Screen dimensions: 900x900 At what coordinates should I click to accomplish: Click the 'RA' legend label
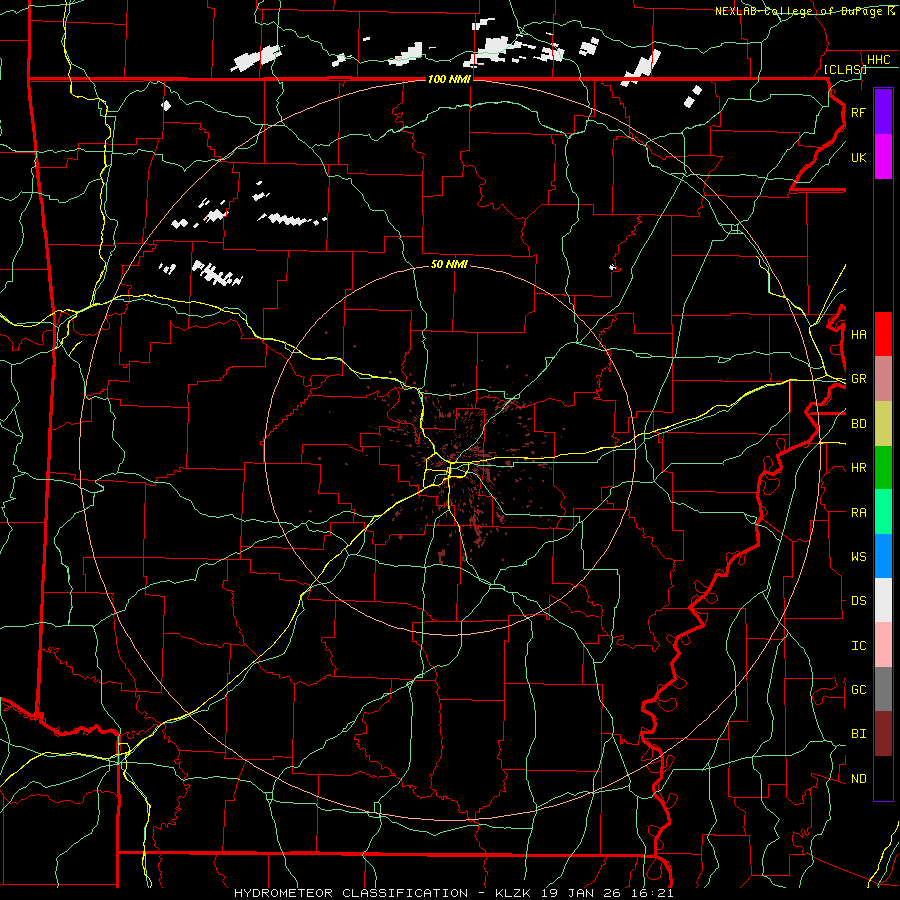pos(858,513)
